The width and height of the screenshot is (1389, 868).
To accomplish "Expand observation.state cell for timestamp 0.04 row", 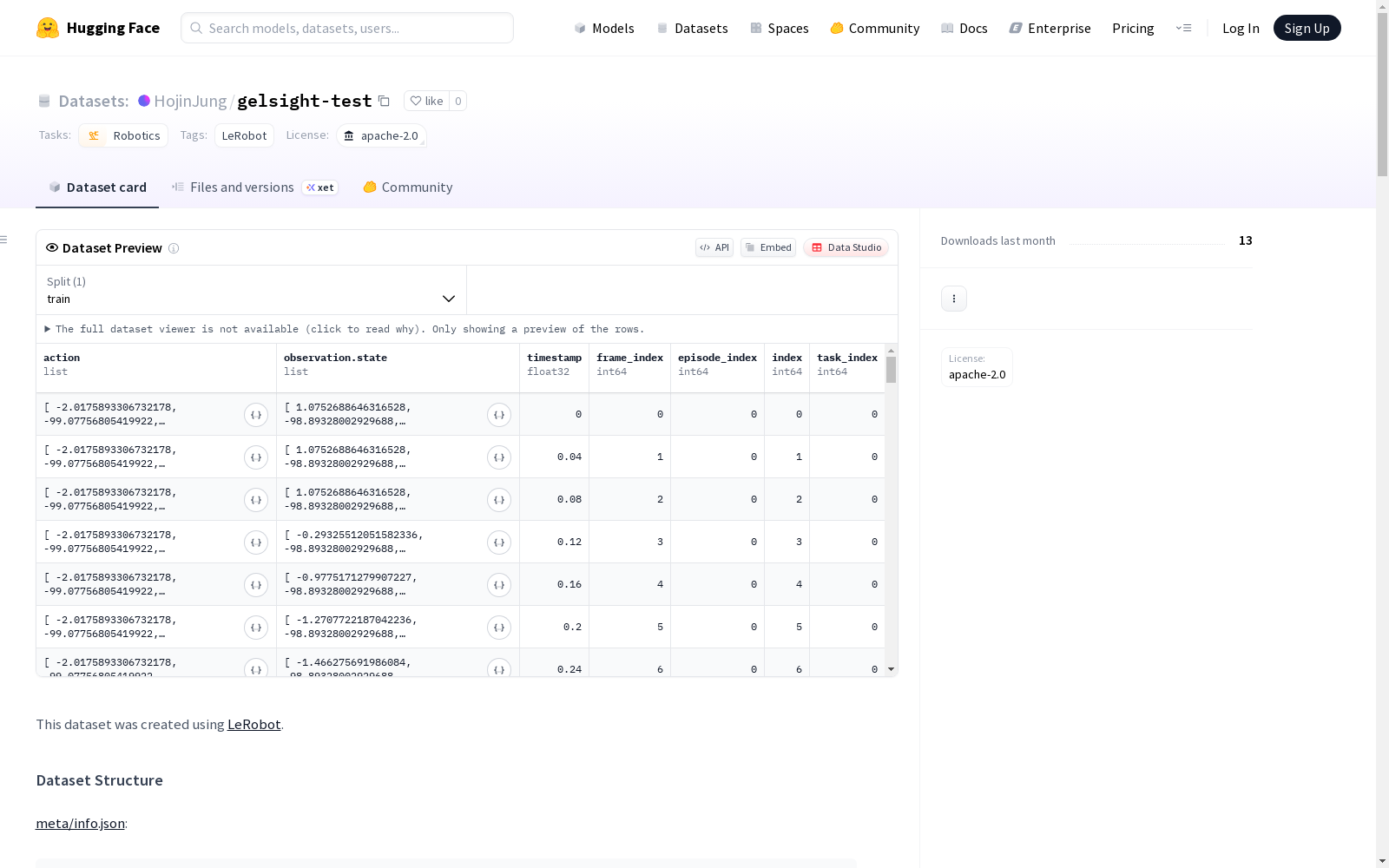I will 499,457.
